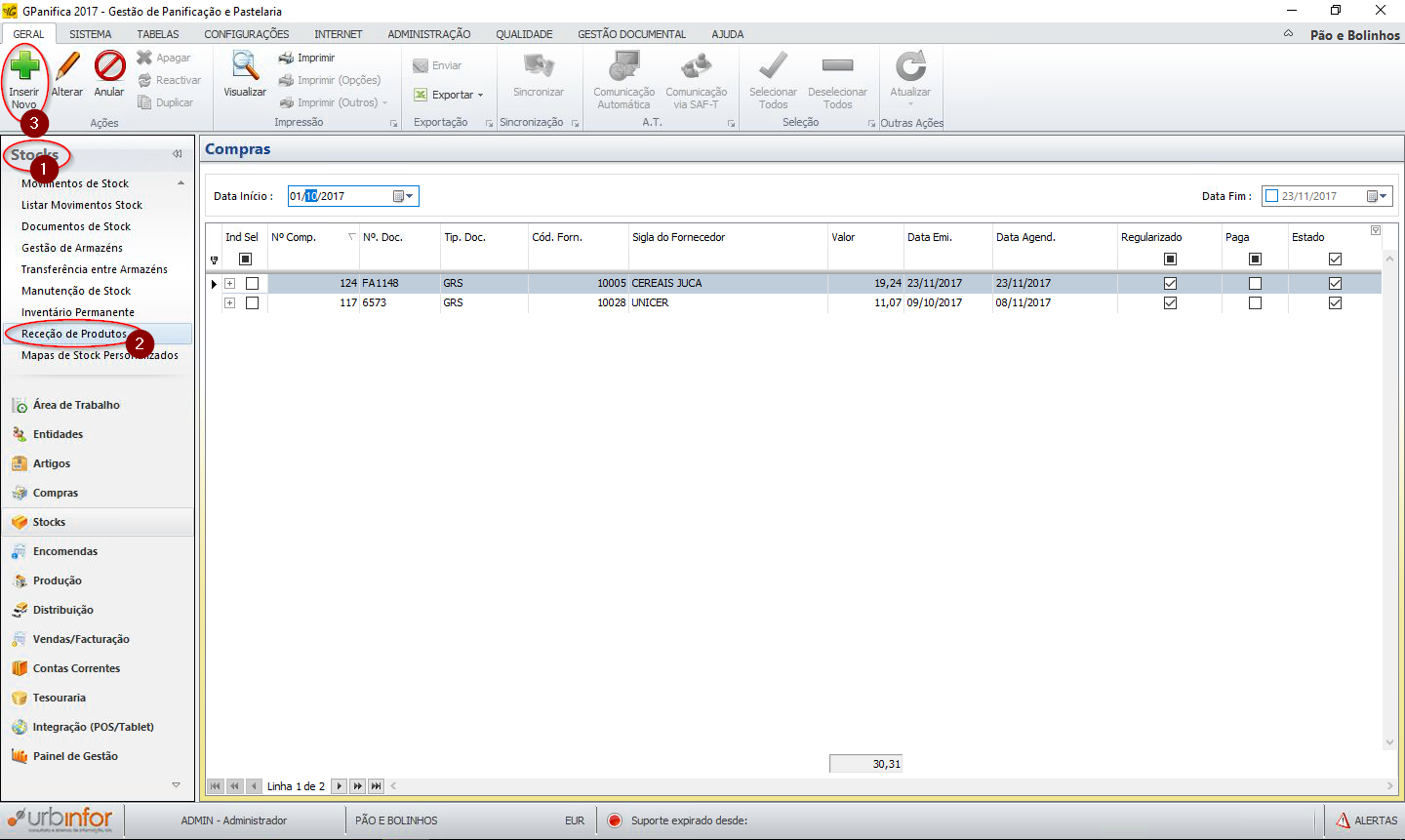Sort by the Sigla do Fornecedor column header
The image size is (1405, 840).
(x=678, y=237)
